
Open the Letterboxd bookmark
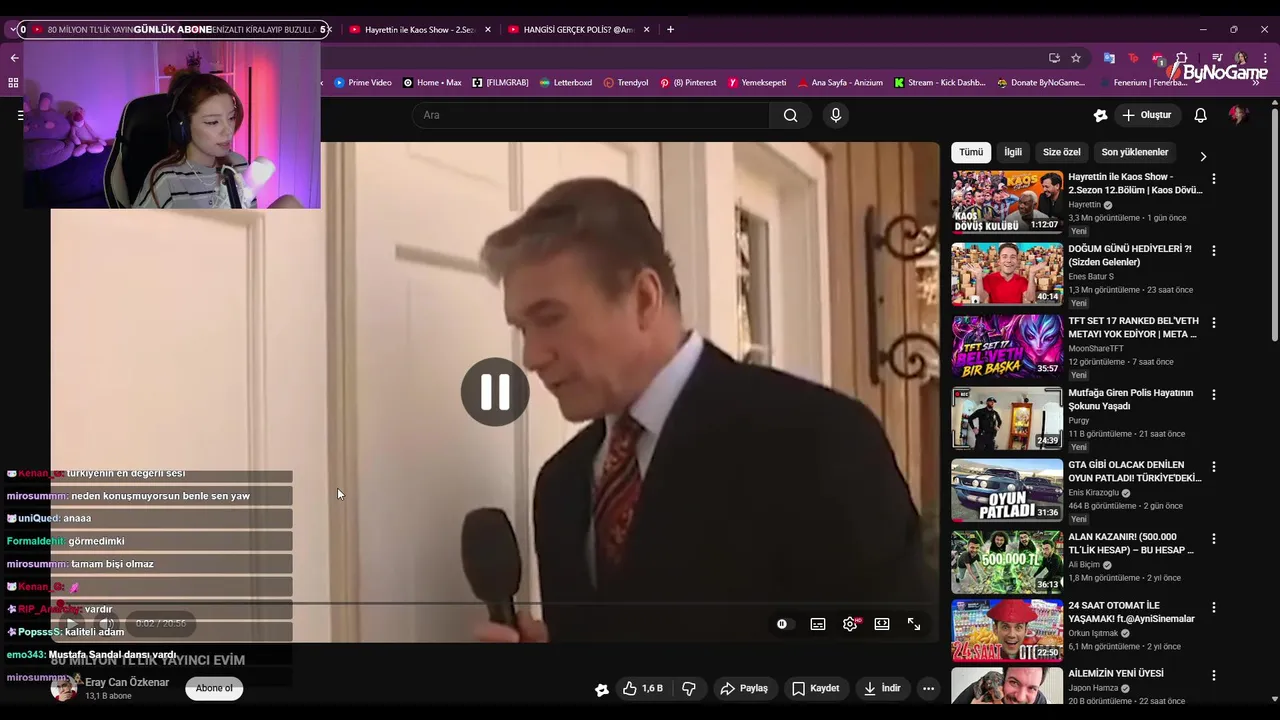(565, 83)
